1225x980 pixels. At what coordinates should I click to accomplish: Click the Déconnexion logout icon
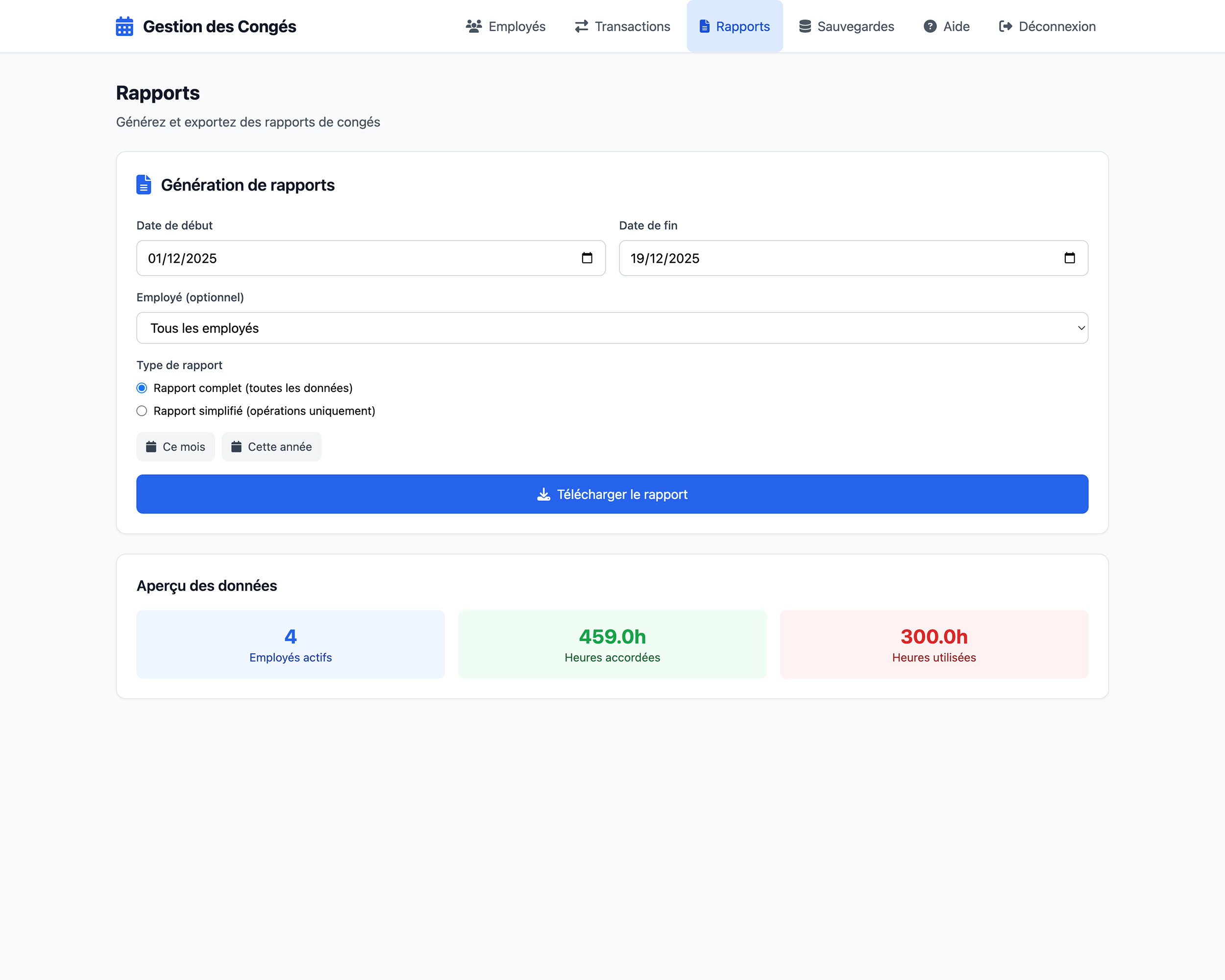pos(1005,26)
